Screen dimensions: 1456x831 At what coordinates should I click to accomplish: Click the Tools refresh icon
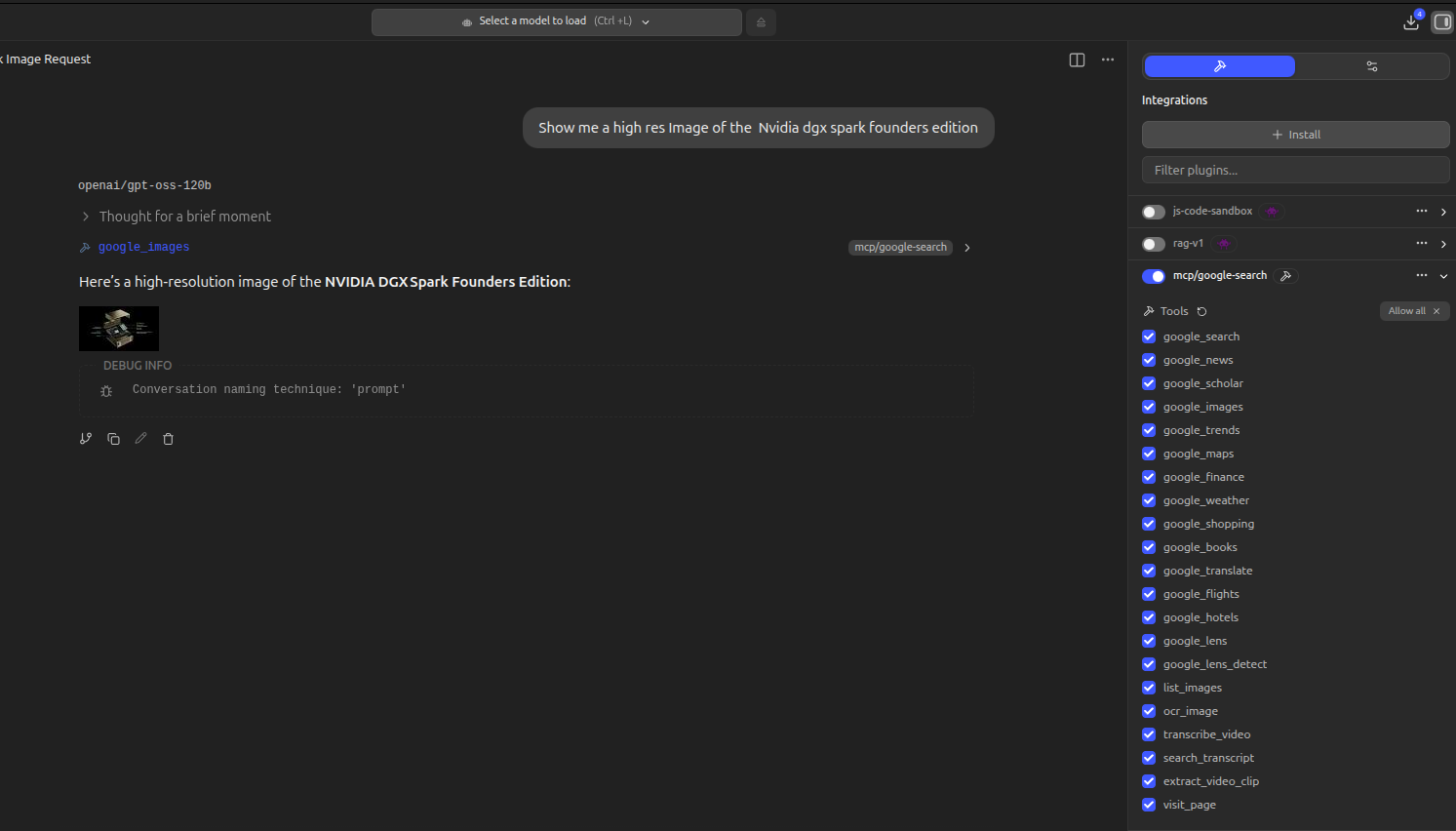tap(1201, 311)
